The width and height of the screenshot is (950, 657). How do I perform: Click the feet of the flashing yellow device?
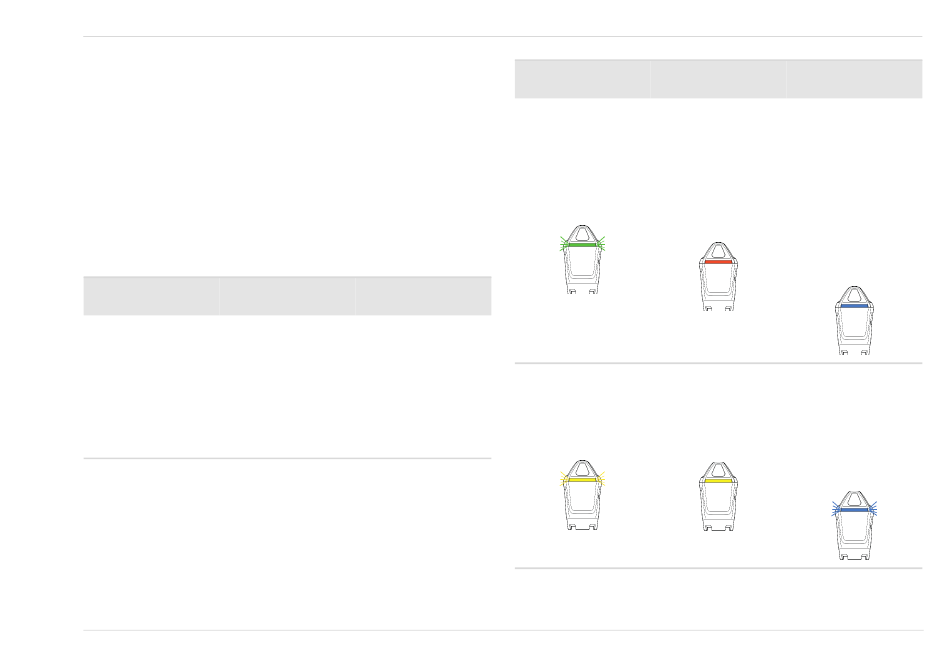tap(582, 527)
